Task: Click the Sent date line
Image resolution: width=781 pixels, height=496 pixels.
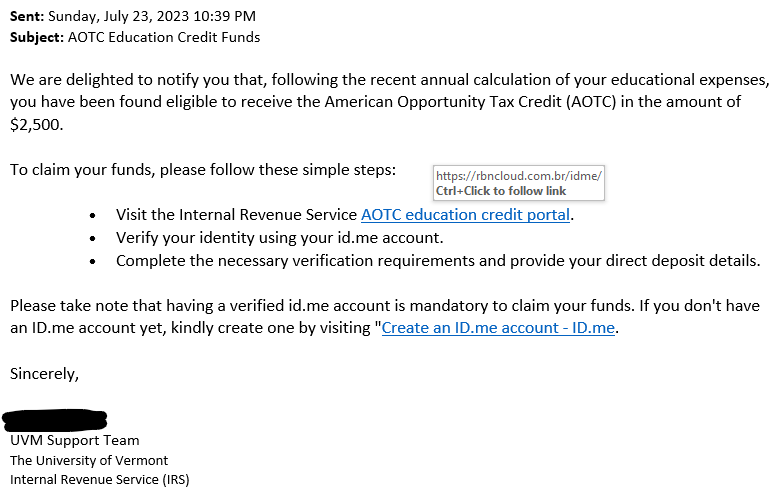Action: tap(133, 16)
